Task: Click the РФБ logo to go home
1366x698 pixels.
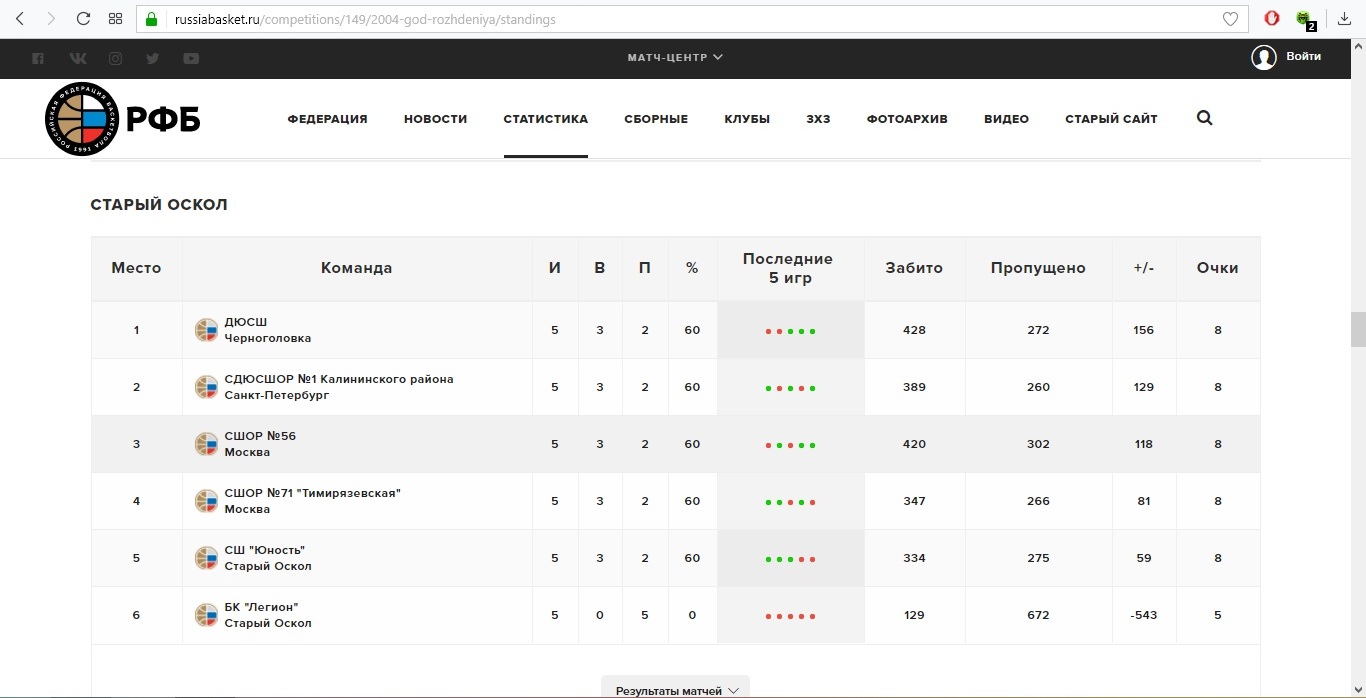Action: click(x=123, y=119)
